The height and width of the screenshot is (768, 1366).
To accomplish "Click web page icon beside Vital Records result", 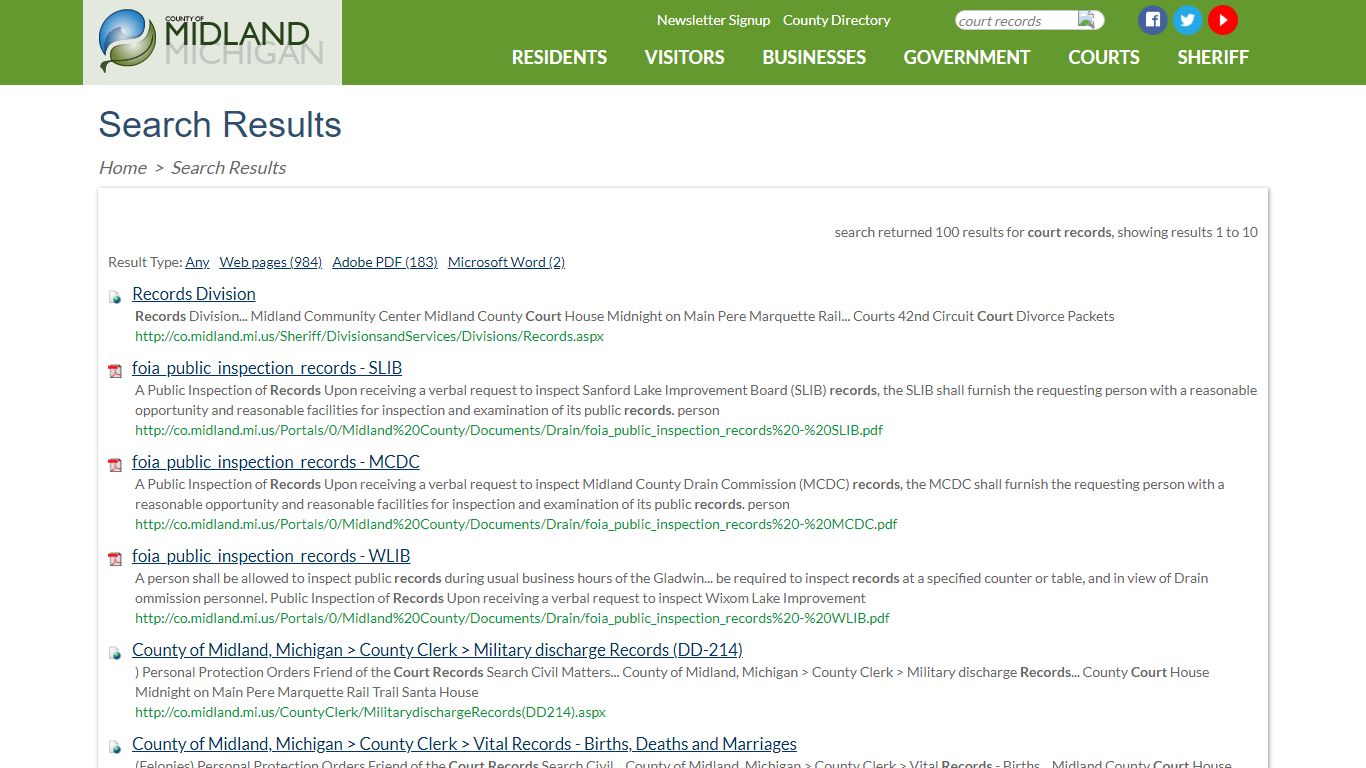I will (x=115, y=746).
